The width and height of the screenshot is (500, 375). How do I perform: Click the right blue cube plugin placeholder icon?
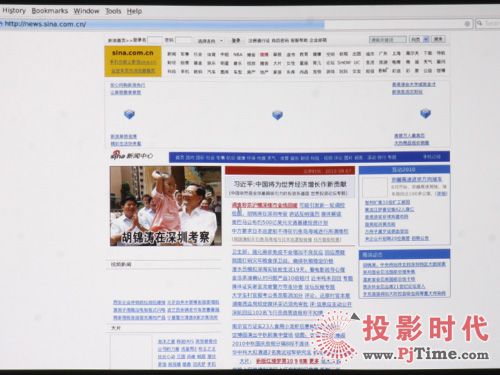click(425, 113)
